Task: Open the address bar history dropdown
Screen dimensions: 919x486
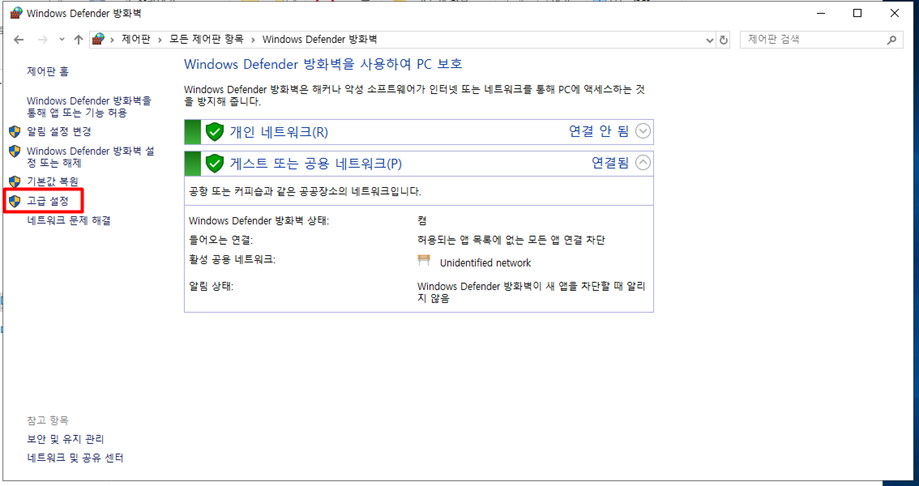Action: pyautogui.click(x=710, y=40)
